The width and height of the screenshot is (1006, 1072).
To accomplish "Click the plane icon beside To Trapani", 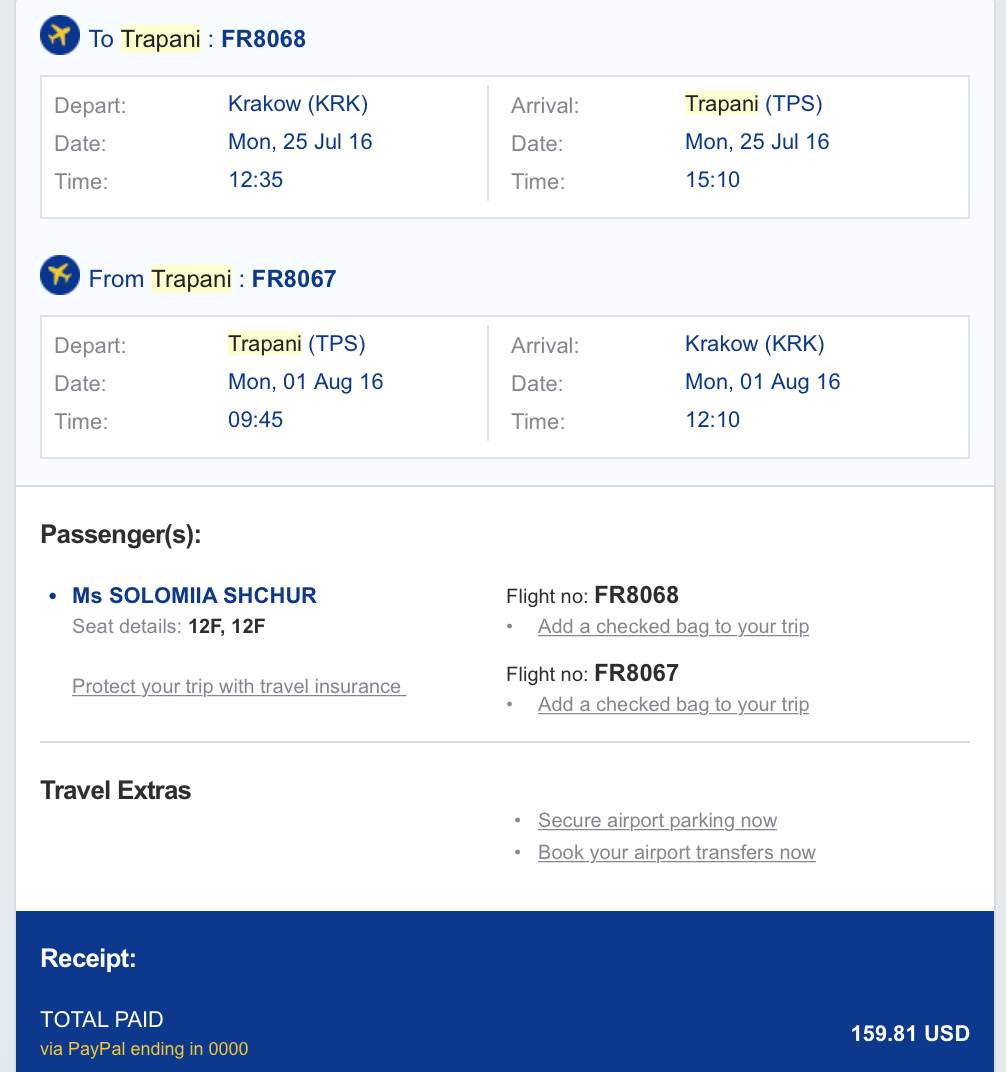I will (59, 36).
